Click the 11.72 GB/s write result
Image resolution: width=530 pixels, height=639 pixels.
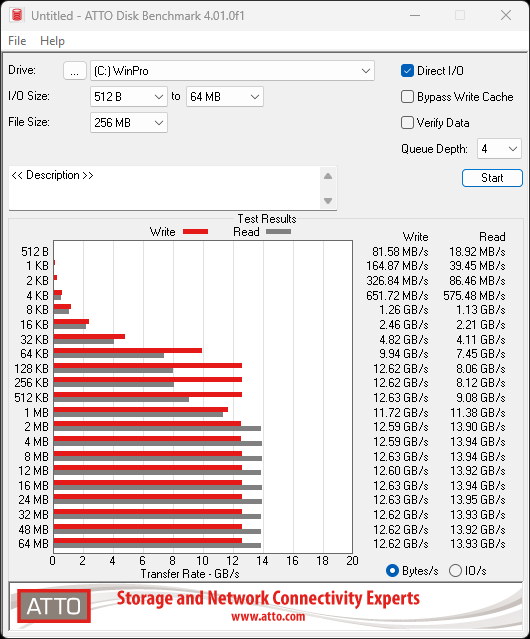[x=401, y=412]
